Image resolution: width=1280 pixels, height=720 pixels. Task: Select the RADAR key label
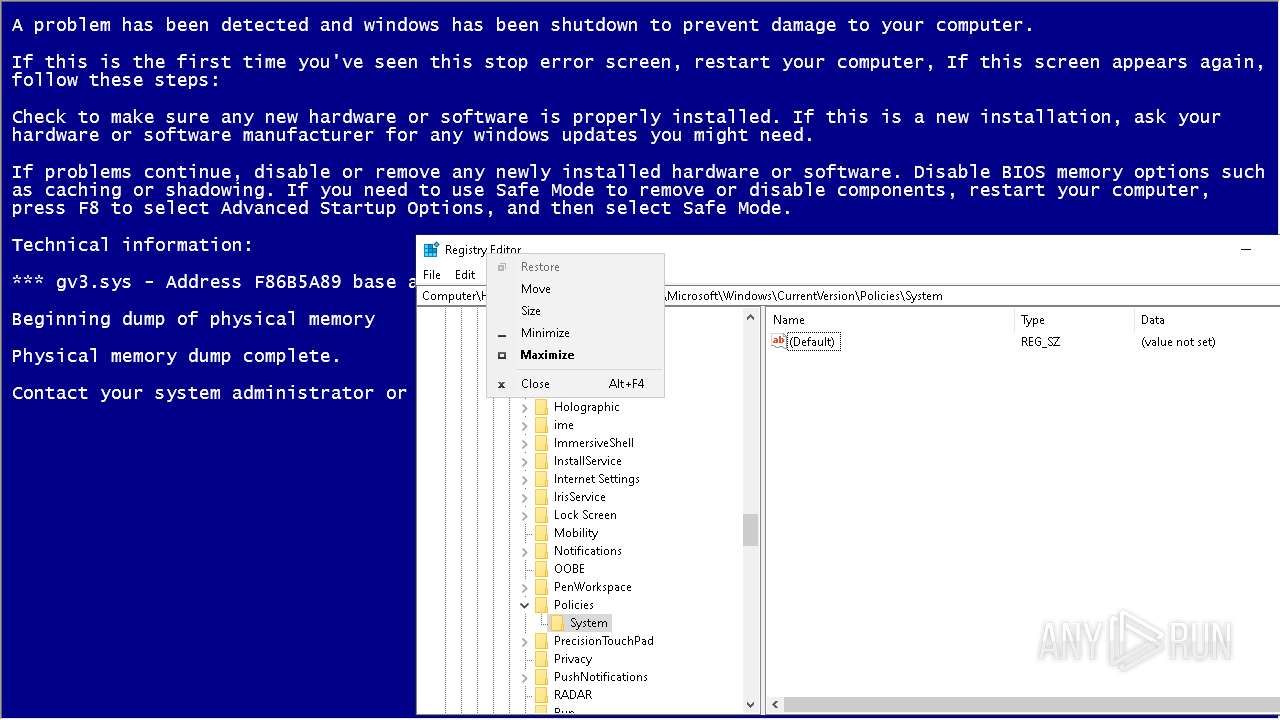573,695
